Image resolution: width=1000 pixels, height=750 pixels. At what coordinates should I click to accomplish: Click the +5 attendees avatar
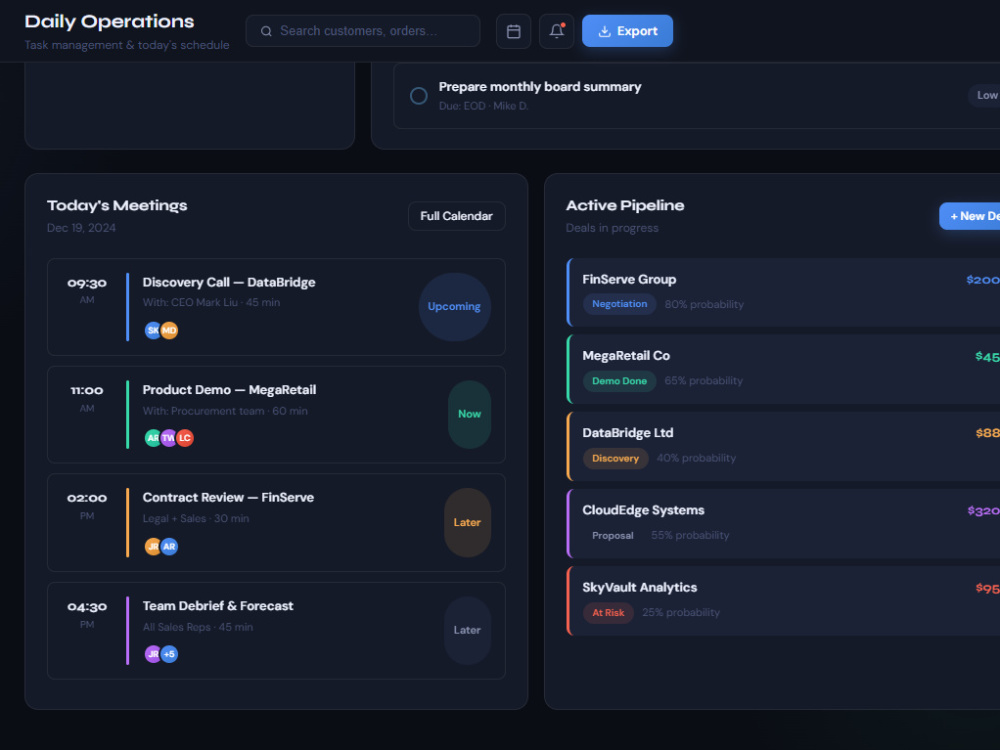click(169, 654)
